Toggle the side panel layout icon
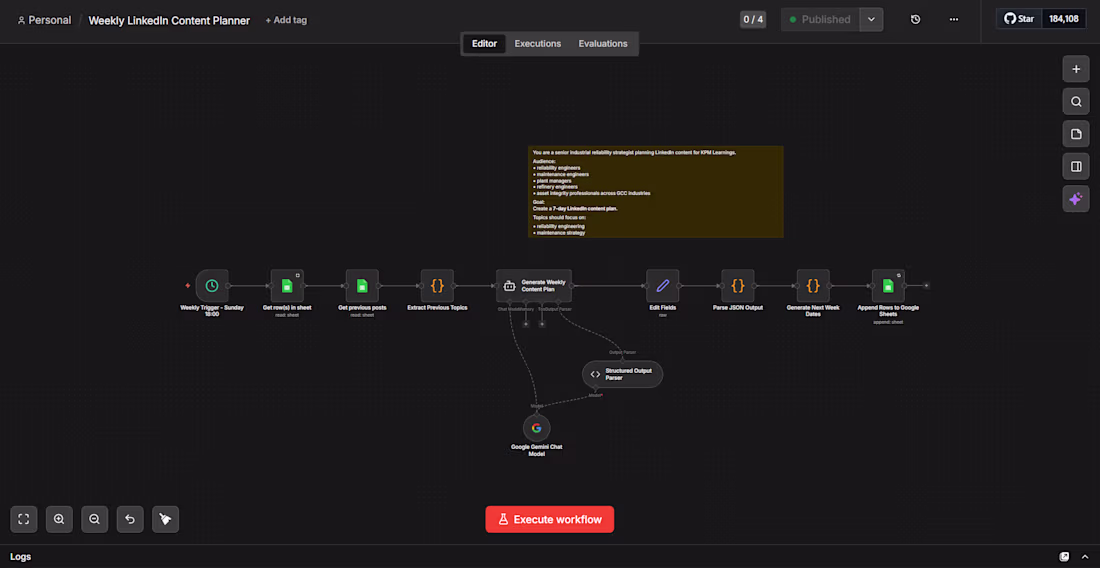Screen dimensions: 1100x568 (x=1075, y=166)
